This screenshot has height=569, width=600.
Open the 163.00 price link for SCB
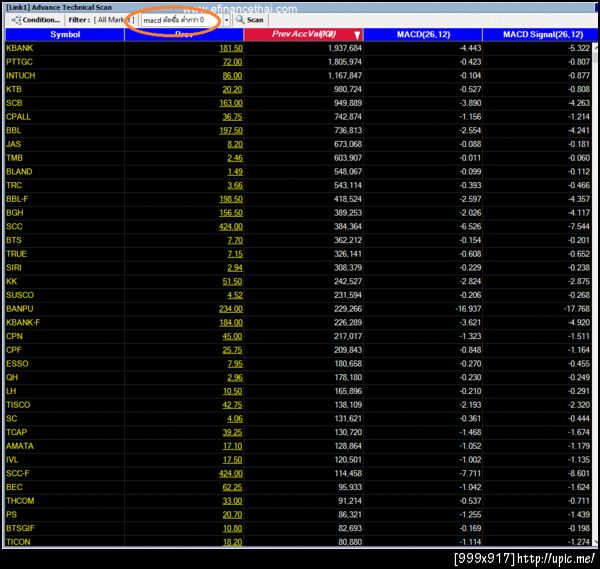(x=231, y=104)
